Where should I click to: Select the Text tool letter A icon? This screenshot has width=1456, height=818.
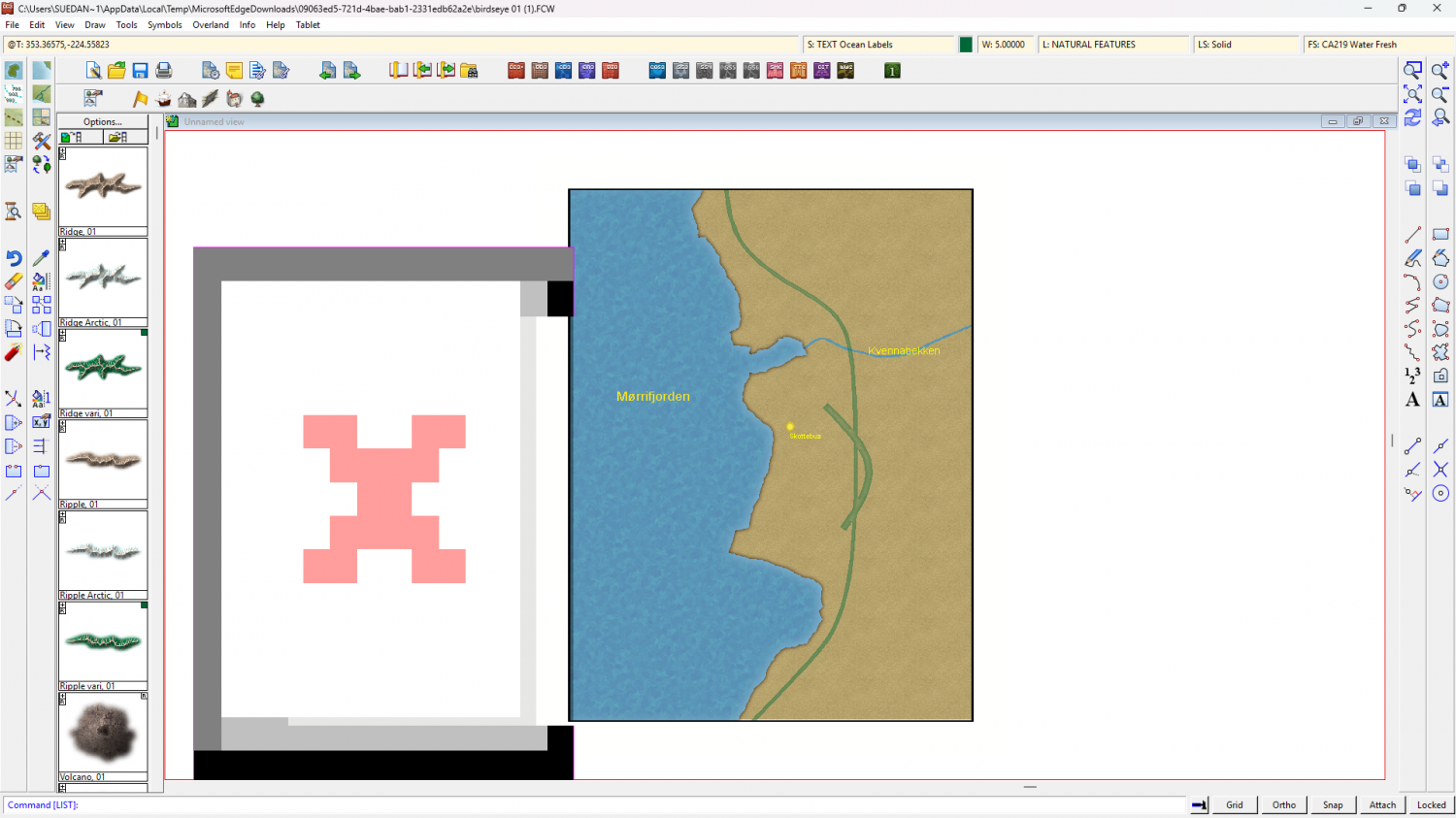point(1412,400)
